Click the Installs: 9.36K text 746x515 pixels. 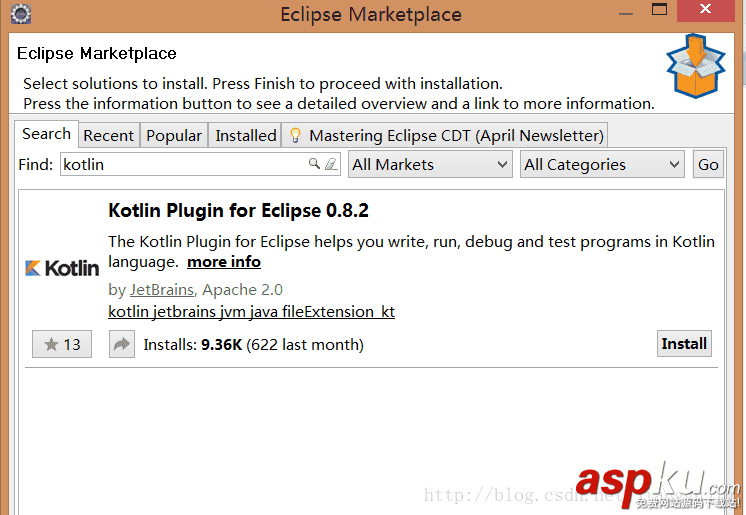coord(193,344)
